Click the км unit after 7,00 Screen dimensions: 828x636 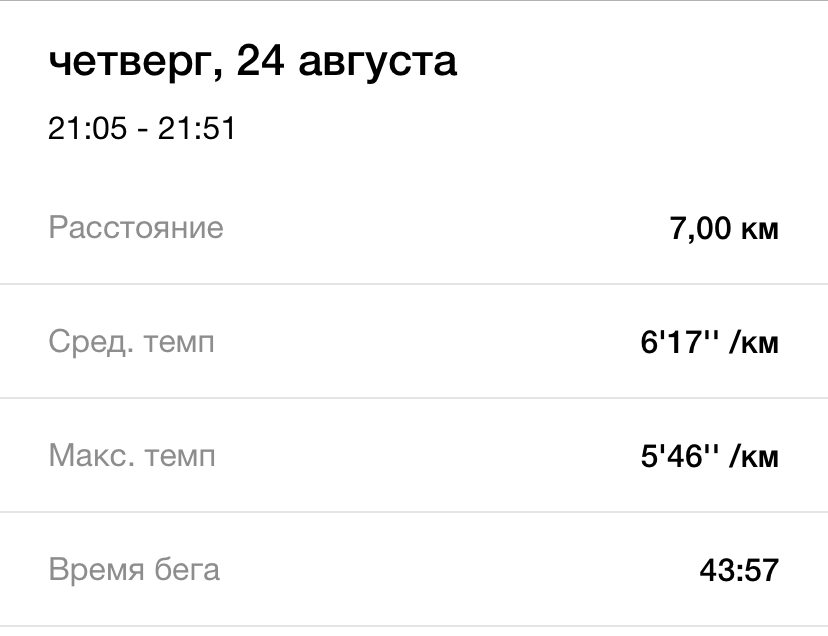[x=759, y=230]
